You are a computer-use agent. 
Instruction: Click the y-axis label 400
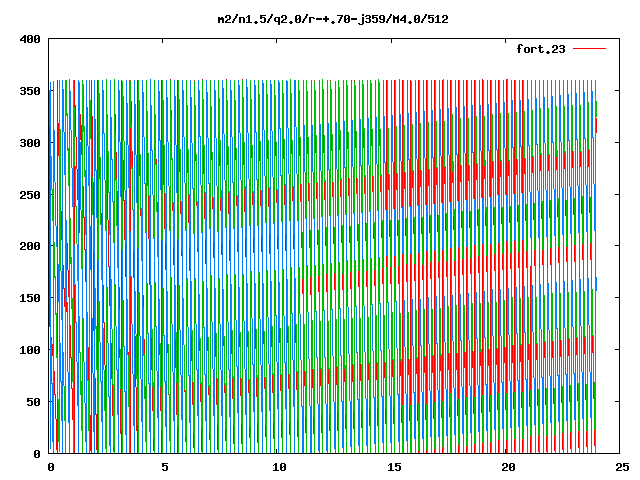pyautogui.click(x=30, y=39)
